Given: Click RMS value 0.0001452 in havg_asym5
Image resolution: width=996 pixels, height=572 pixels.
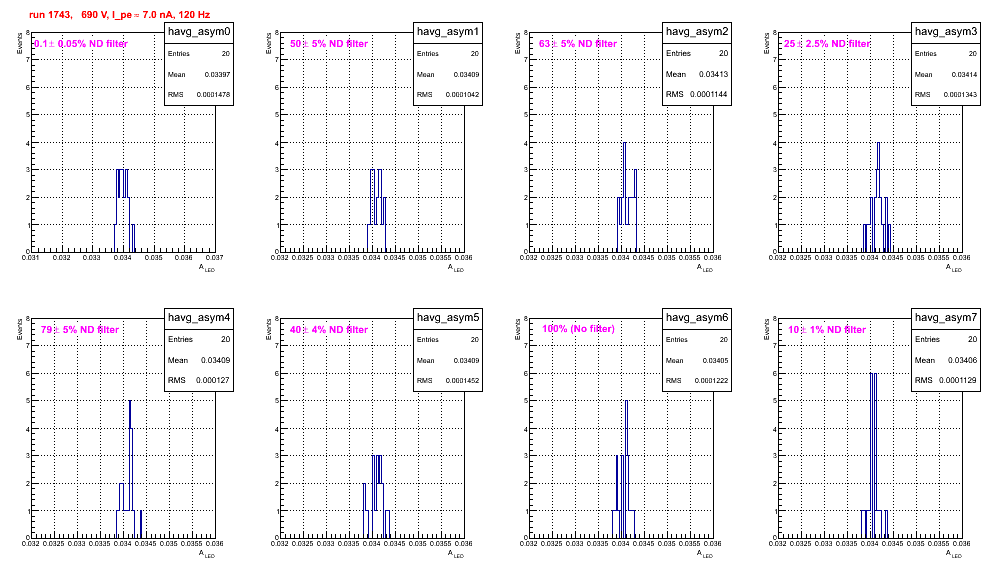Looking at the screenshot, I should coord(462,381).
